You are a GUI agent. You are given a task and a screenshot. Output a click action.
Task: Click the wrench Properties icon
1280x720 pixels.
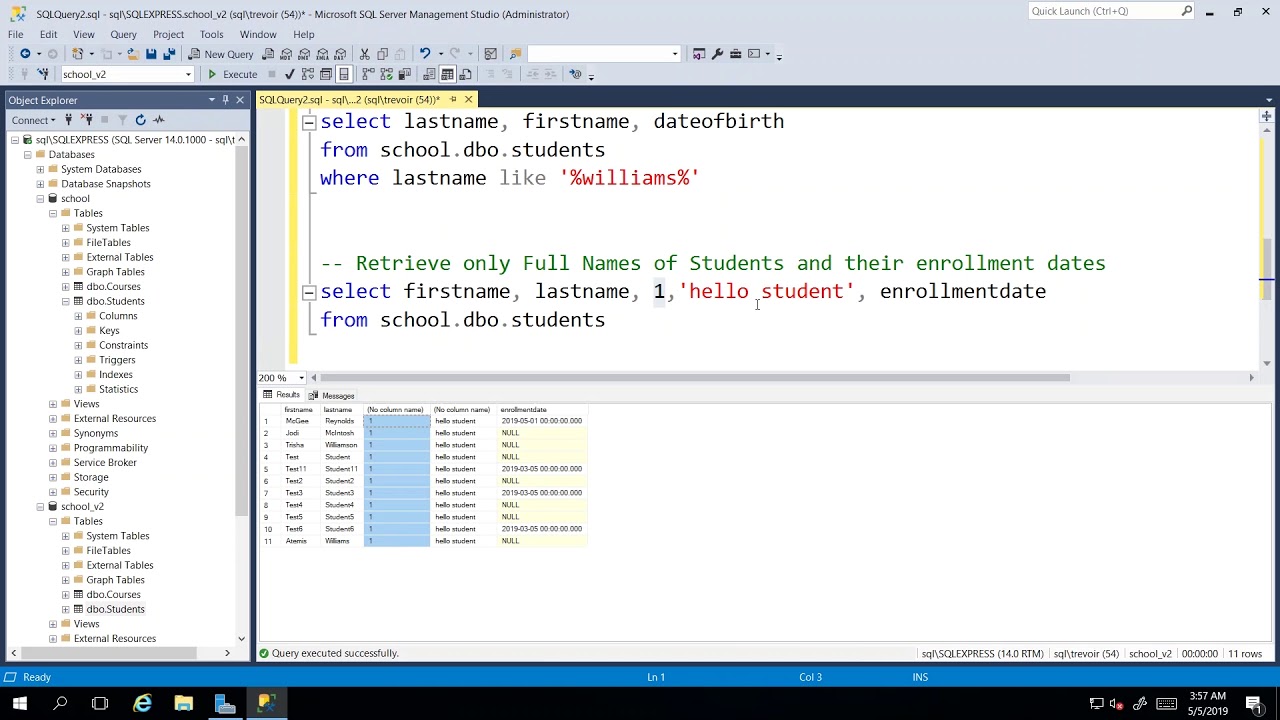[717, 54]
